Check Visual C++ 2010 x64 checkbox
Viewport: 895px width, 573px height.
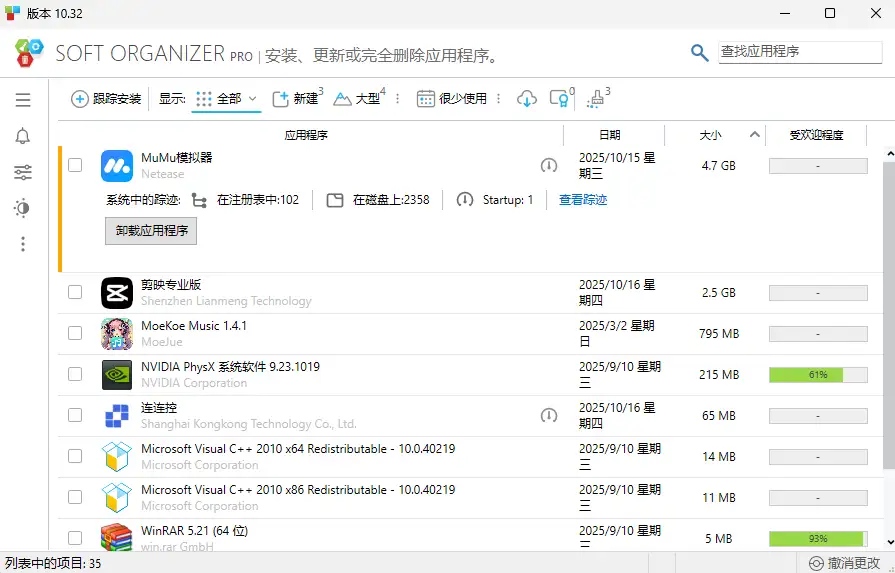(x=75, y=457)
